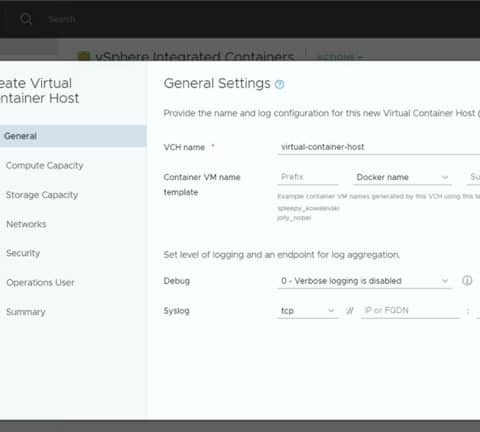Click the vSphere Integrated Containers title

[195, 57]
